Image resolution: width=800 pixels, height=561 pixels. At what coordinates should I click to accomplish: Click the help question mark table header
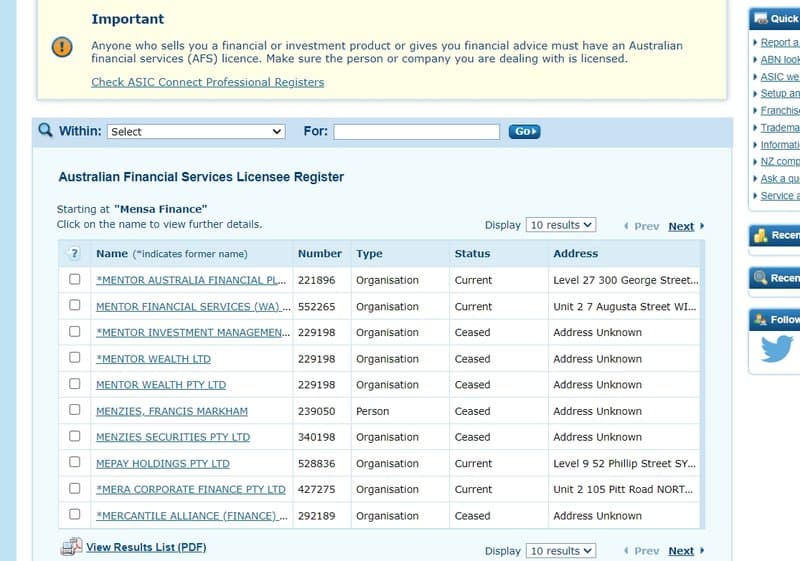[74, 253]
